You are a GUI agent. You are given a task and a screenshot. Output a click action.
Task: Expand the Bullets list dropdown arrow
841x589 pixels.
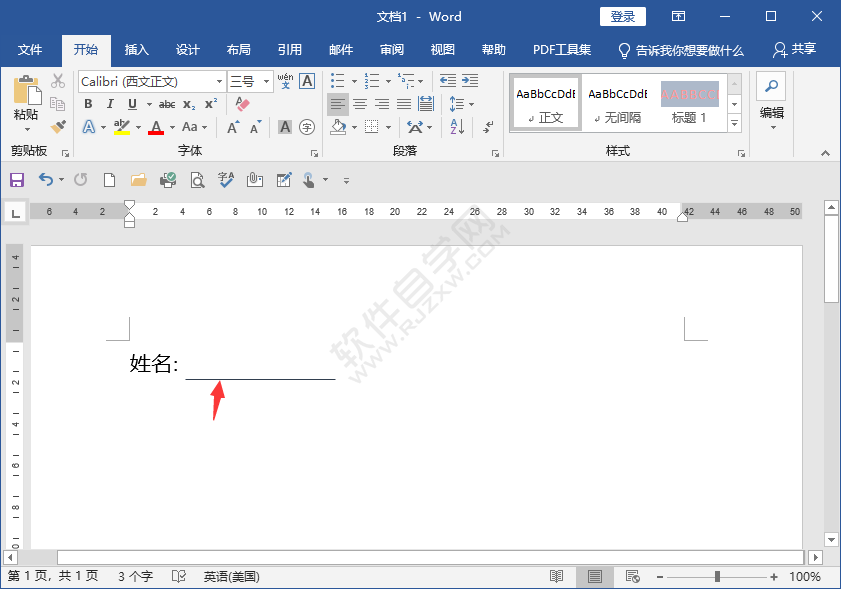[355, 82]
